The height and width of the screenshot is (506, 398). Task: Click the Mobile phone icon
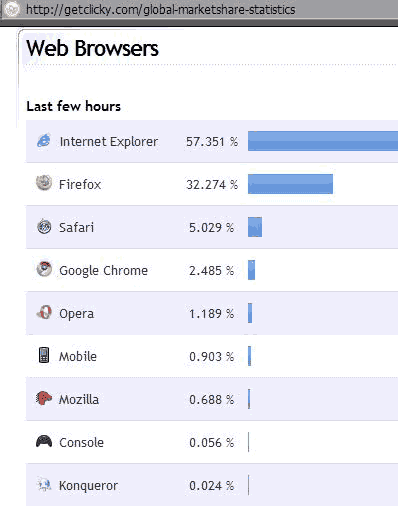[x=44, y=355]
